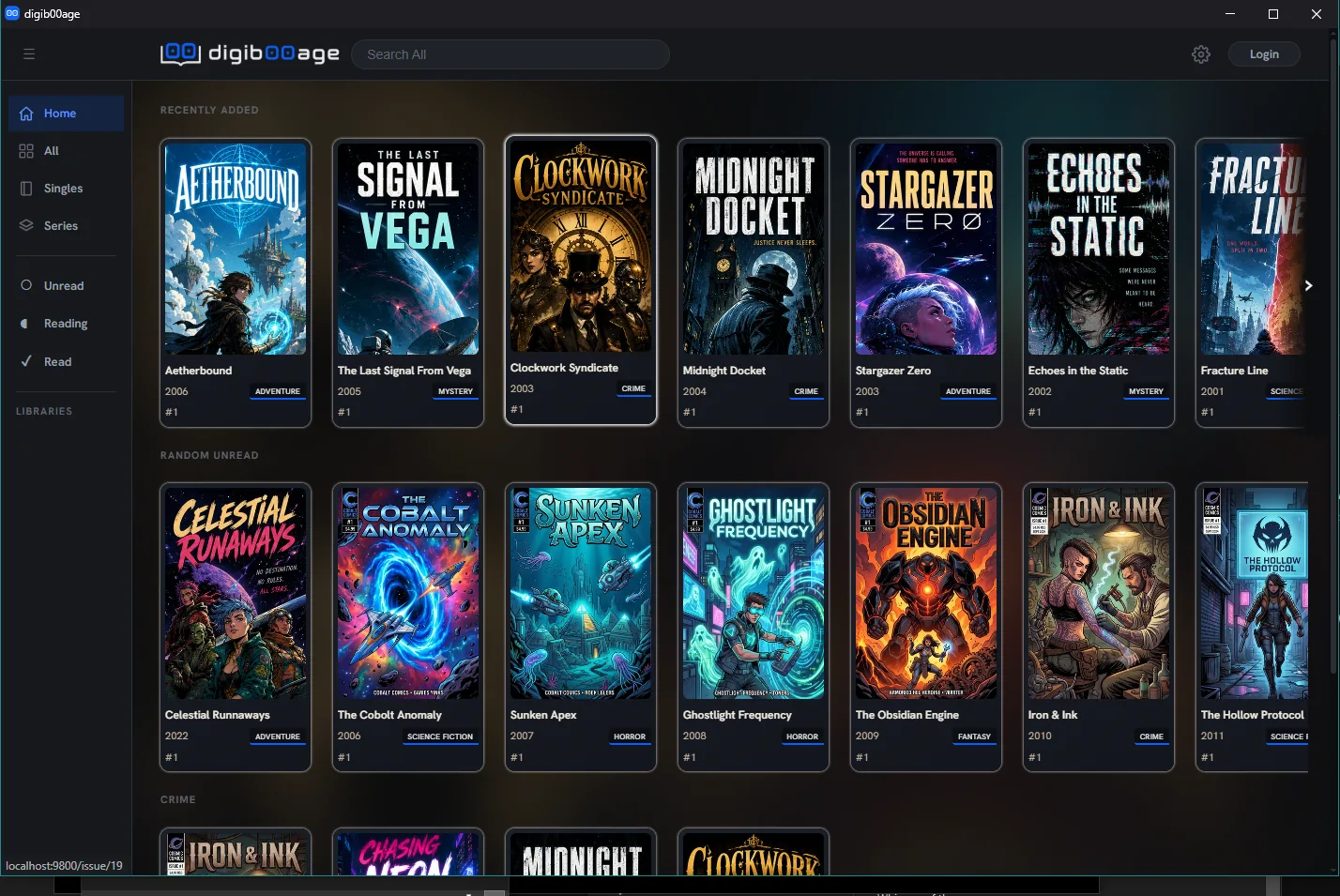
Task: Open the Aetherbound cover
Action: tap(236, 249)
